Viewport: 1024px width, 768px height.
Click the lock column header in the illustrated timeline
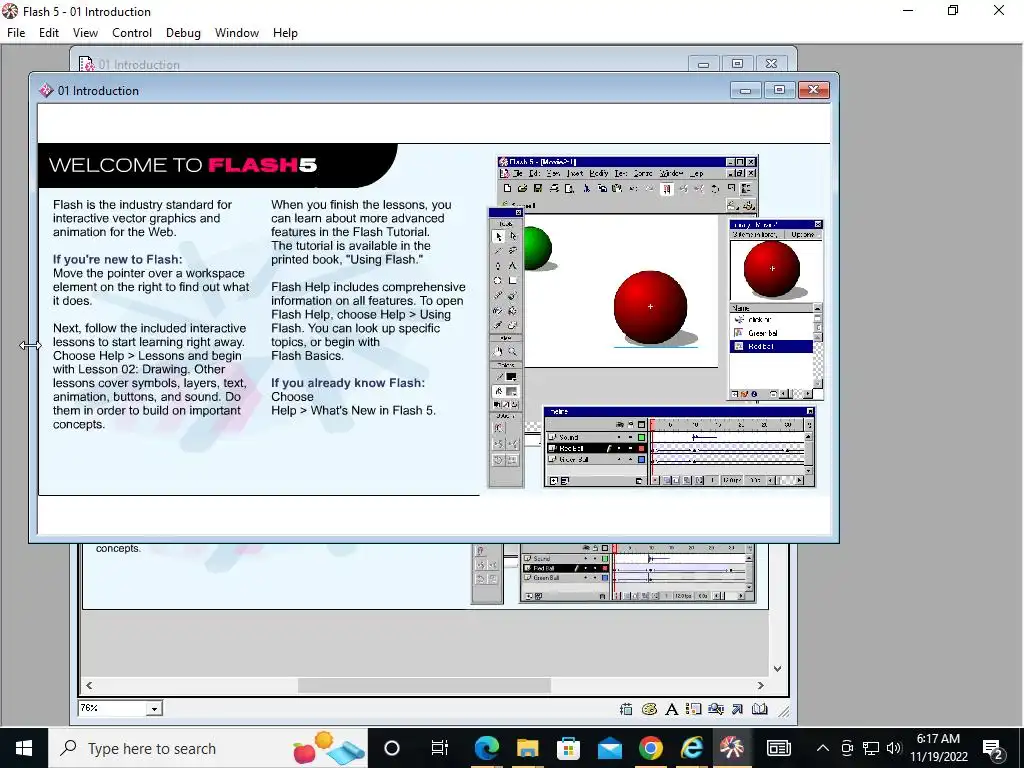(631, 424)
